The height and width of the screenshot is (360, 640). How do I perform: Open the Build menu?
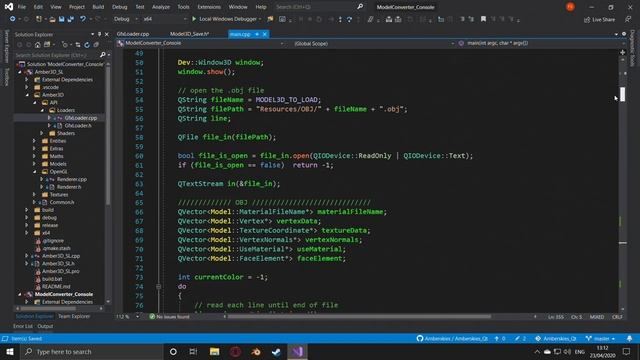(x=98, y=7)
